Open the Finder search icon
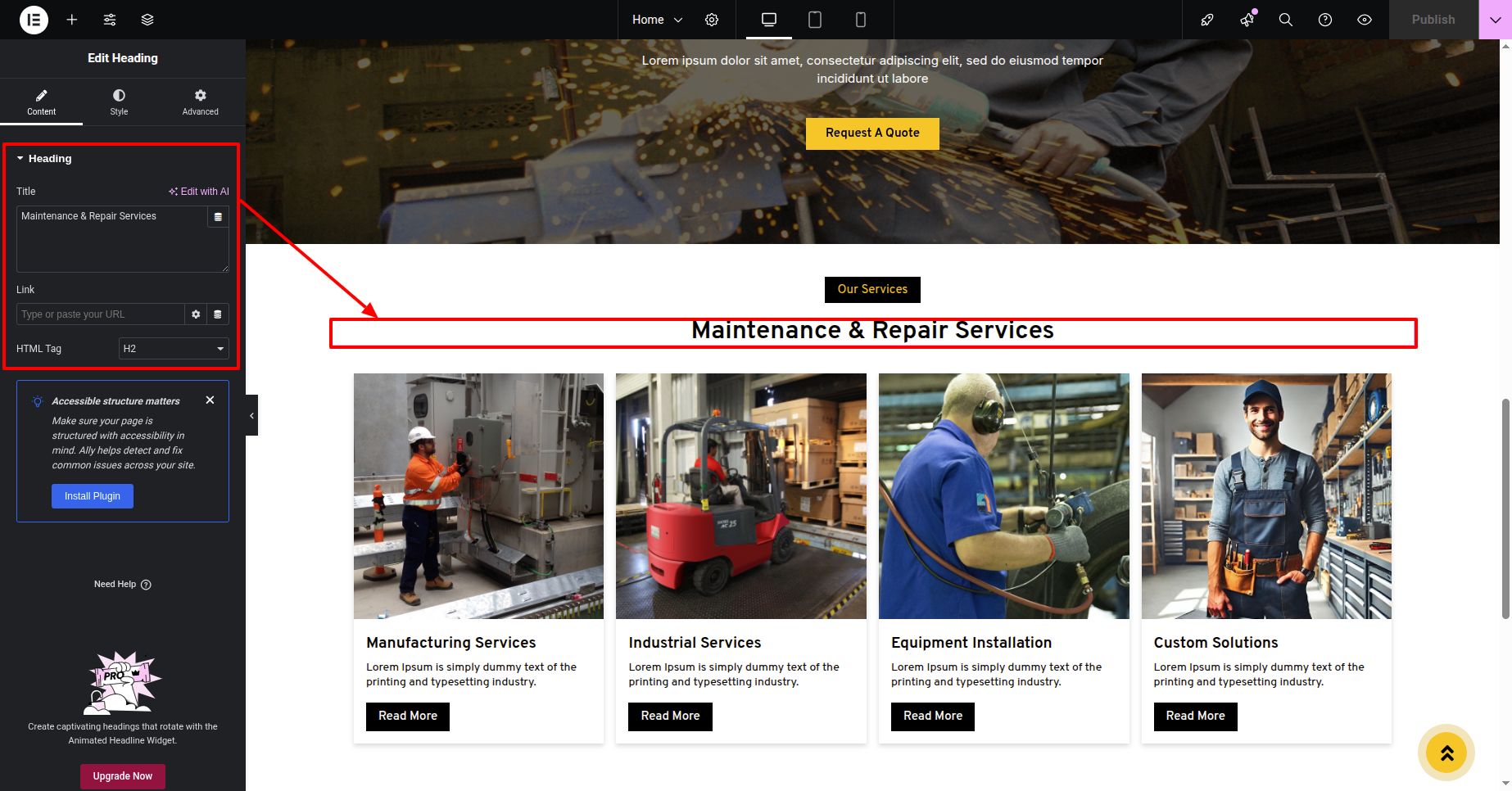The height and width of the screenshot is (791, 1512). (1286, 20)
